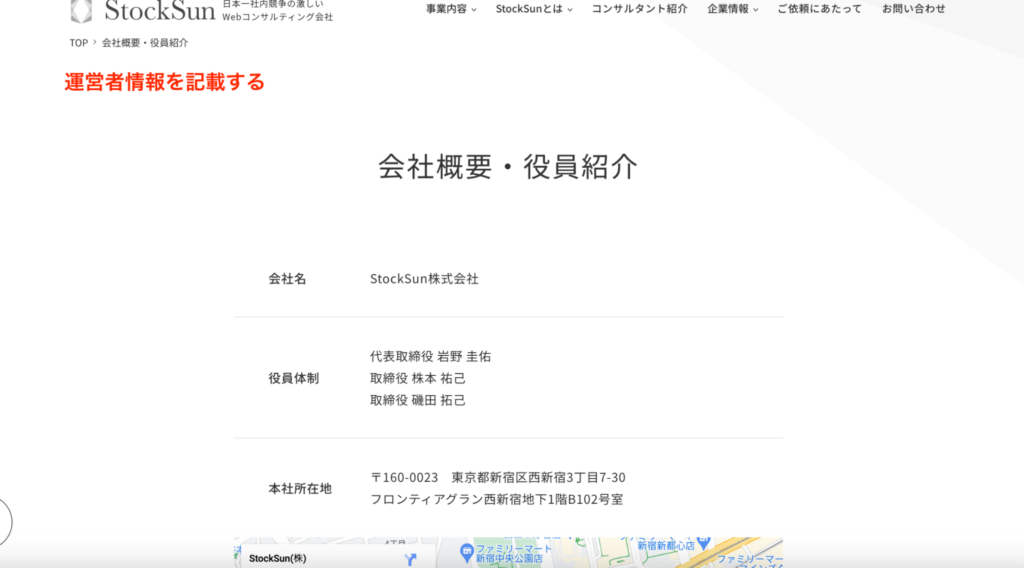Viewport: 1024px width, 568px height.
Task: Select フロンティアグラン西新宿地下1階B102号室 text
Action: (496, 499)
